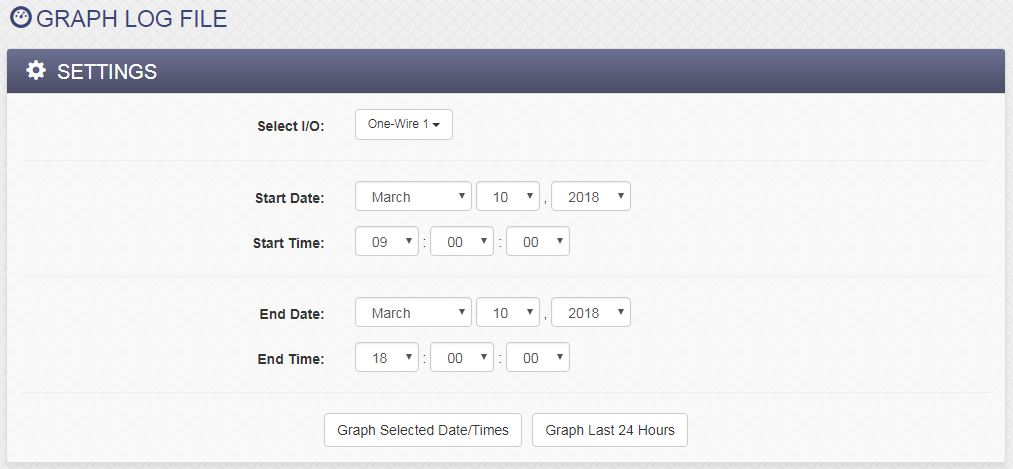
Task: Click the Start Time label
Action: (x=289, y=243)
